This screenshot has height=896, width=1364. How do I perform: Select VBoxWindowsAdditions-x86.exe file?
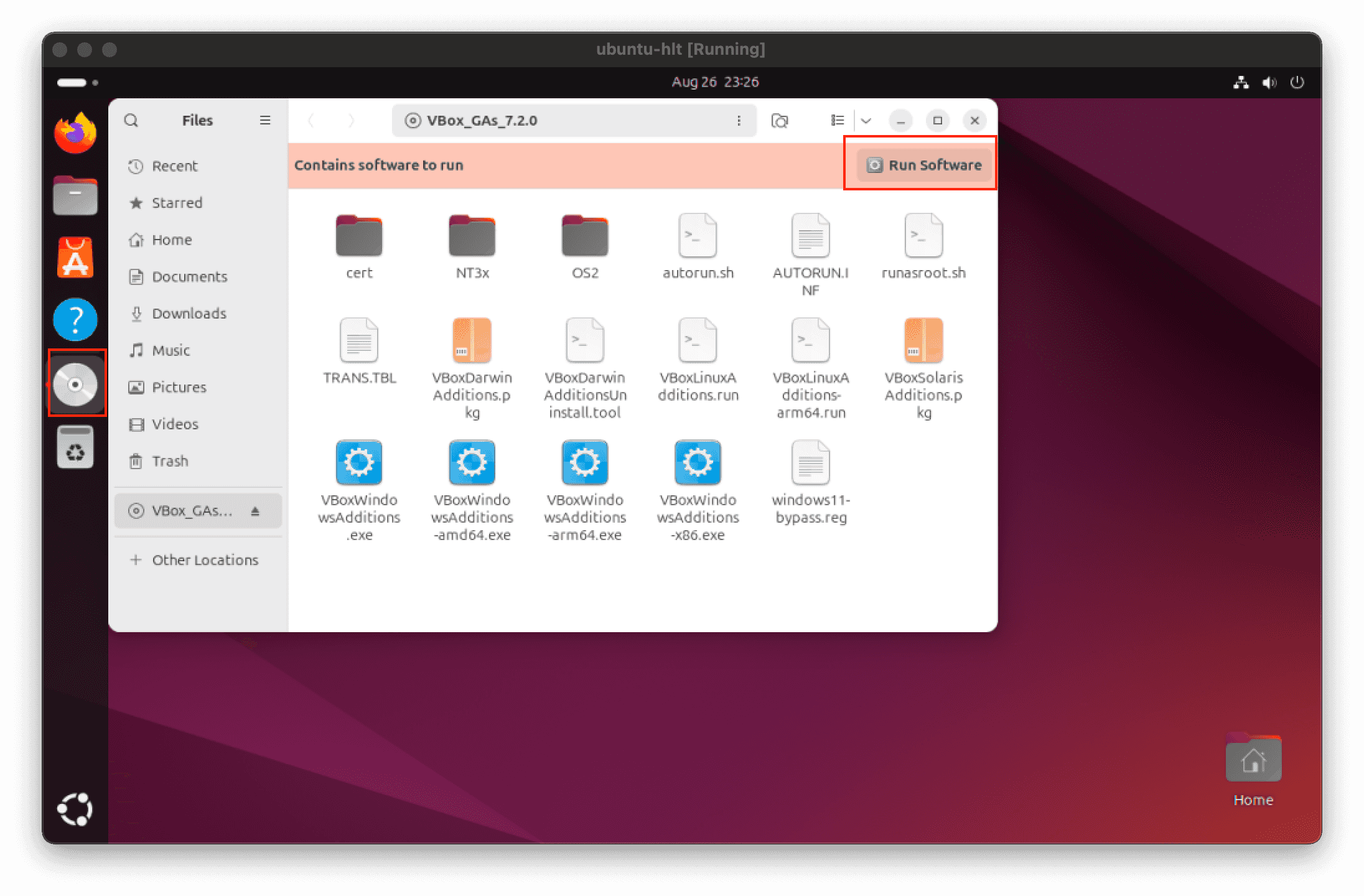(x=698, y=490)
